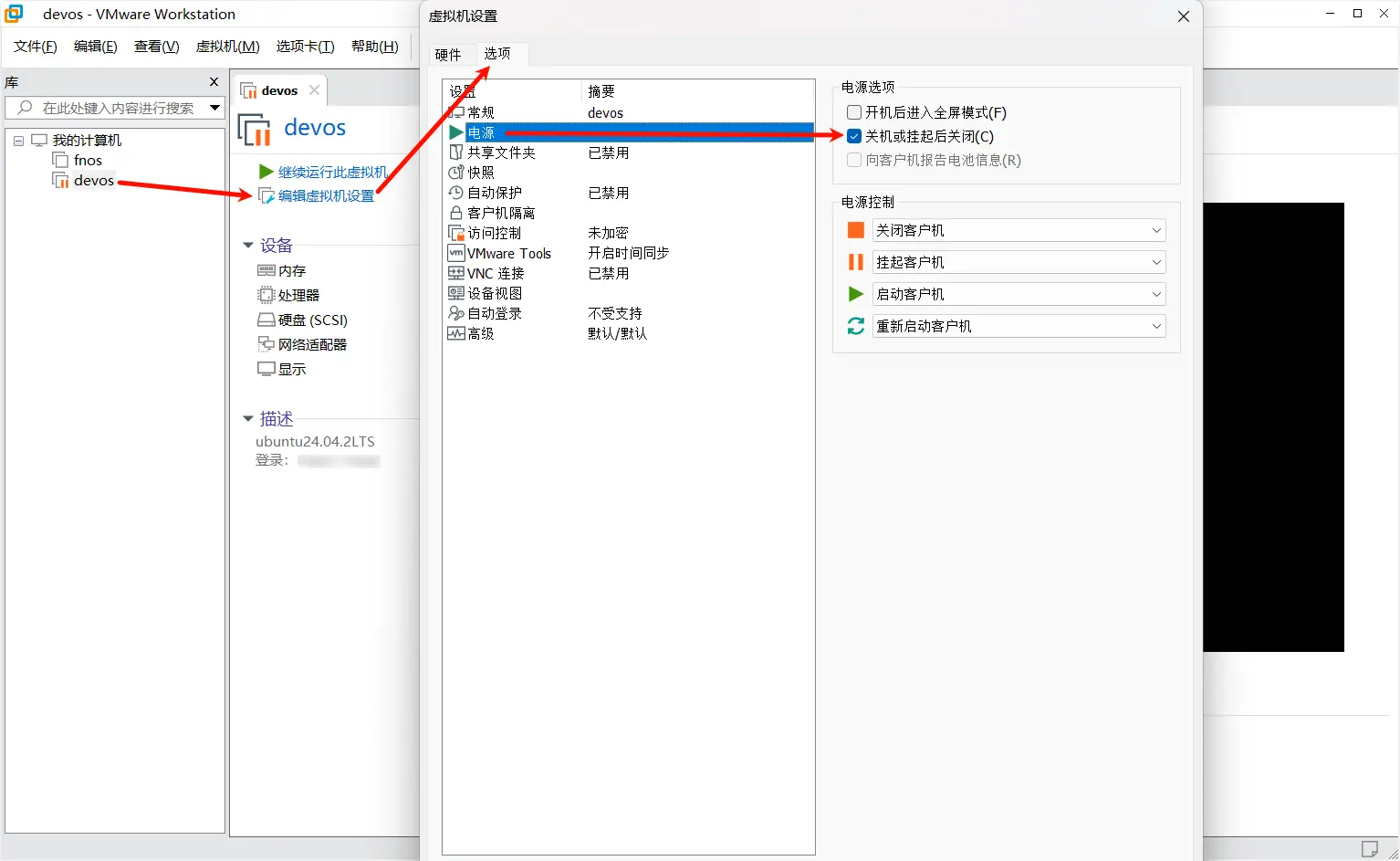This screenshot has height=861, width=1400.
Task: Click the shared folders icon beside 共享文件夹
Action: pos(456,152)
